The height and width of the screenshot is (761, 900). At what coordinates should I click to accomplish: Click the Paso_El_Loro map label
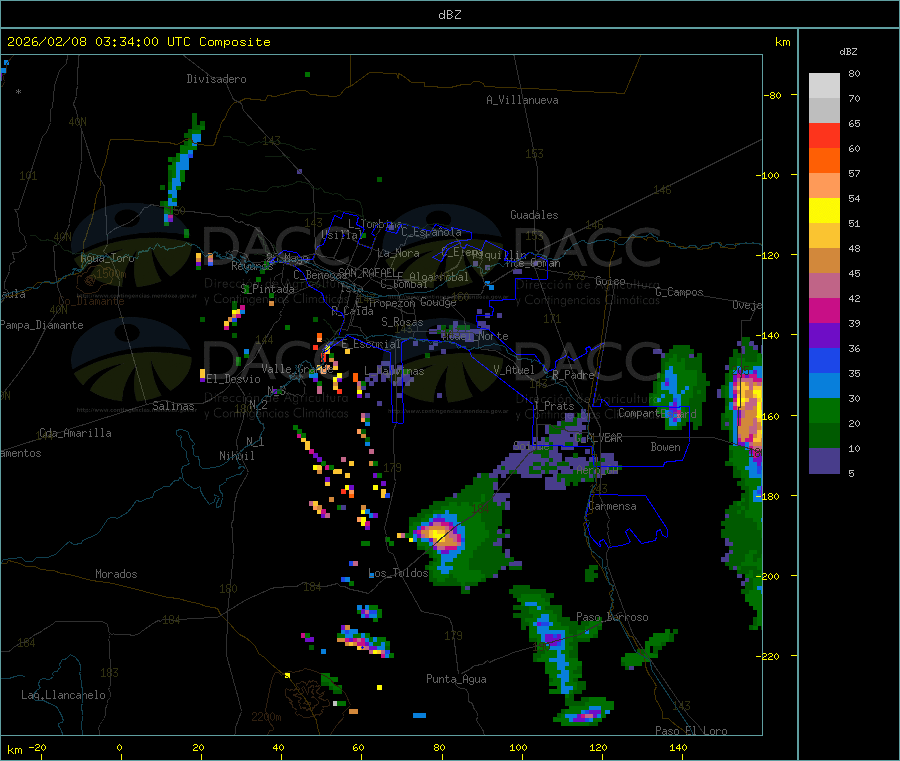click(691, 731)
